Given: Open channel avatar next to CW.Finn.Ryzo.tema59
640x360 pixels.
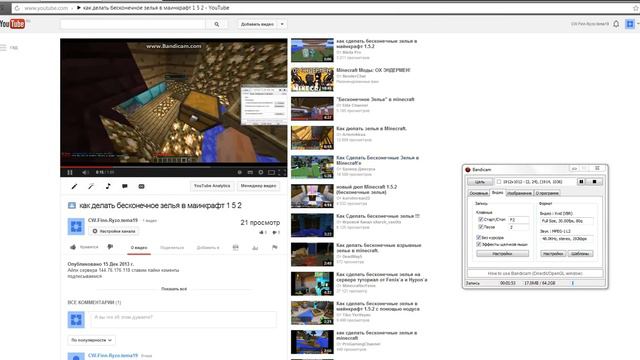Looking at the screenshot, I should 76,227.
